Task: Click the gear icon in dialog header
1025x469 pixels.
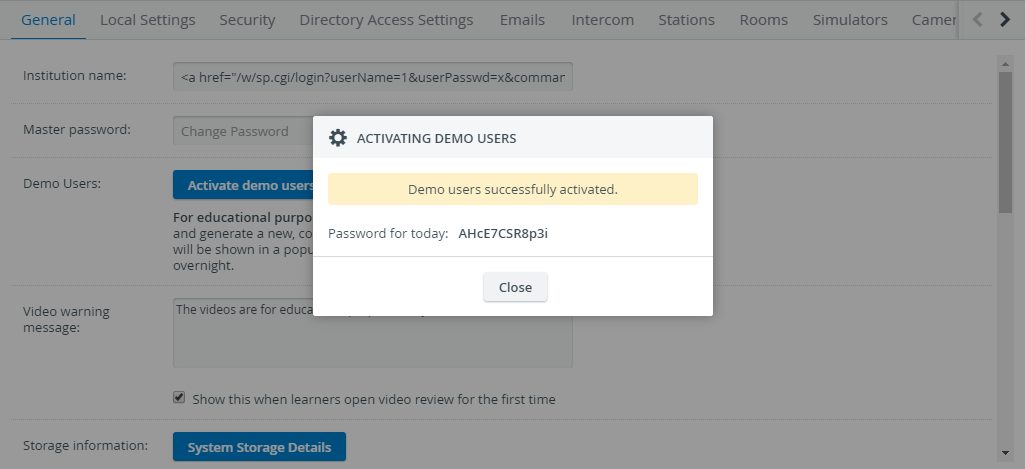Action: (338, 138)
